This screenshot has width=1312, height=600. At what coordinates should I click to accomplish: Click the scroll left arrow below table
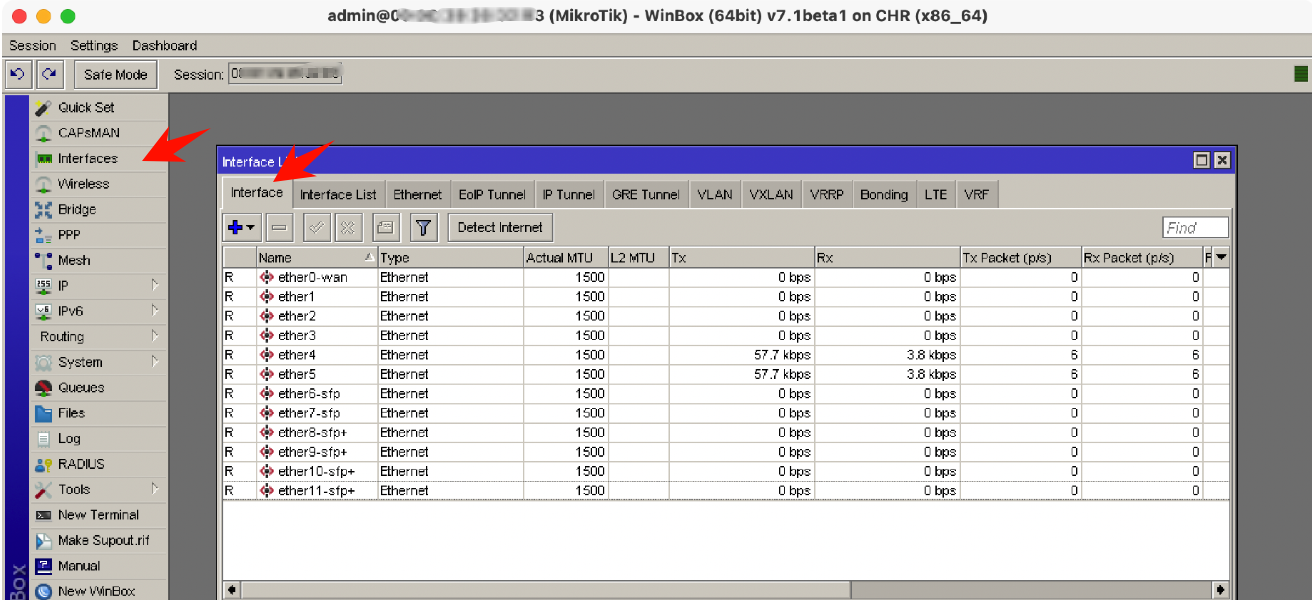[x=231, y=590]
